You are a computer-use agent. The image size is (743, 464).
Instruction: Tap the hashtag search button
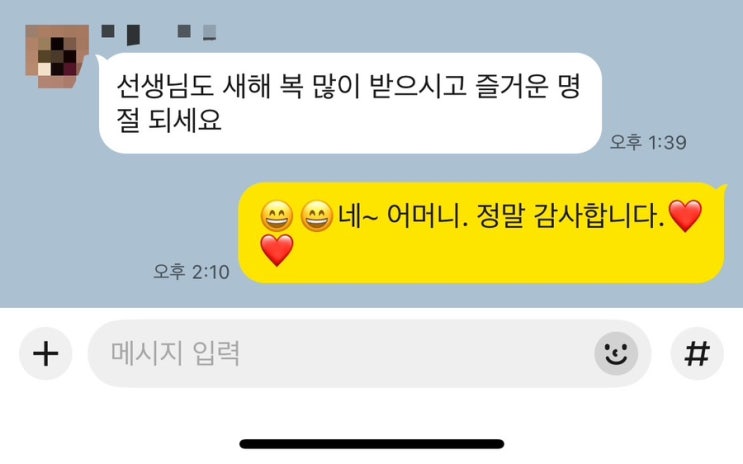(697, 354)
